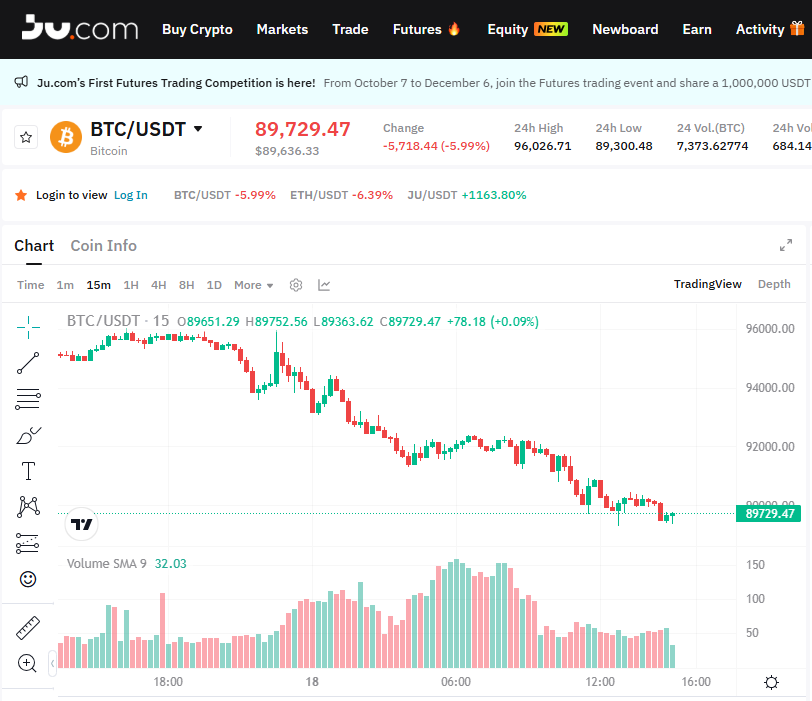Switch to TradingView chart mode
Viewport: 812px width, 701px height.
coord(707,284)
